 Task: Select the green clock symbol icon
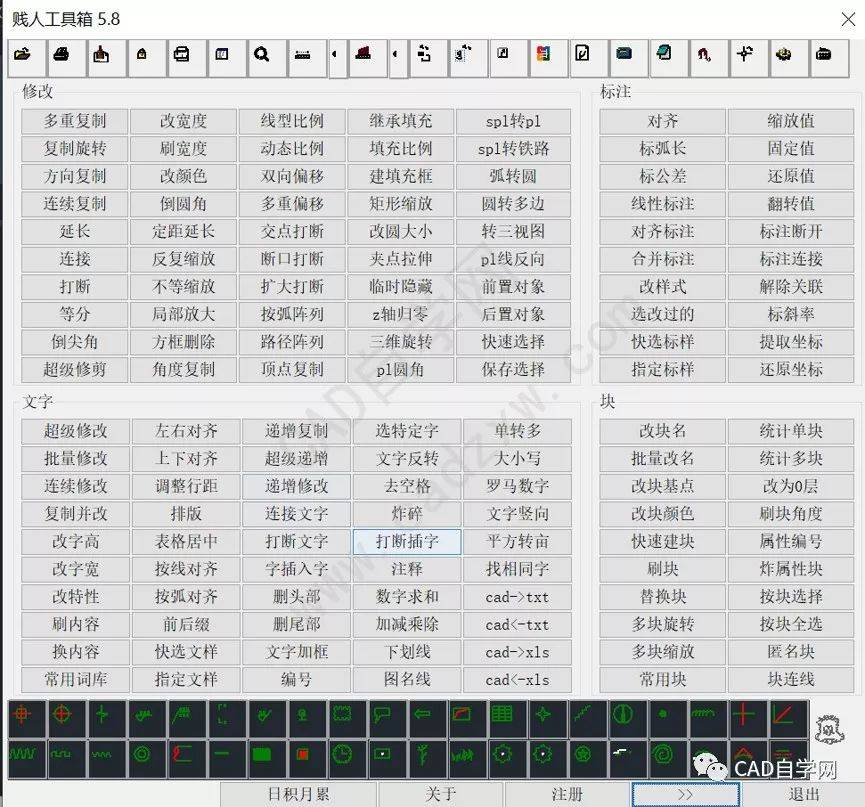tap(341, 755)
